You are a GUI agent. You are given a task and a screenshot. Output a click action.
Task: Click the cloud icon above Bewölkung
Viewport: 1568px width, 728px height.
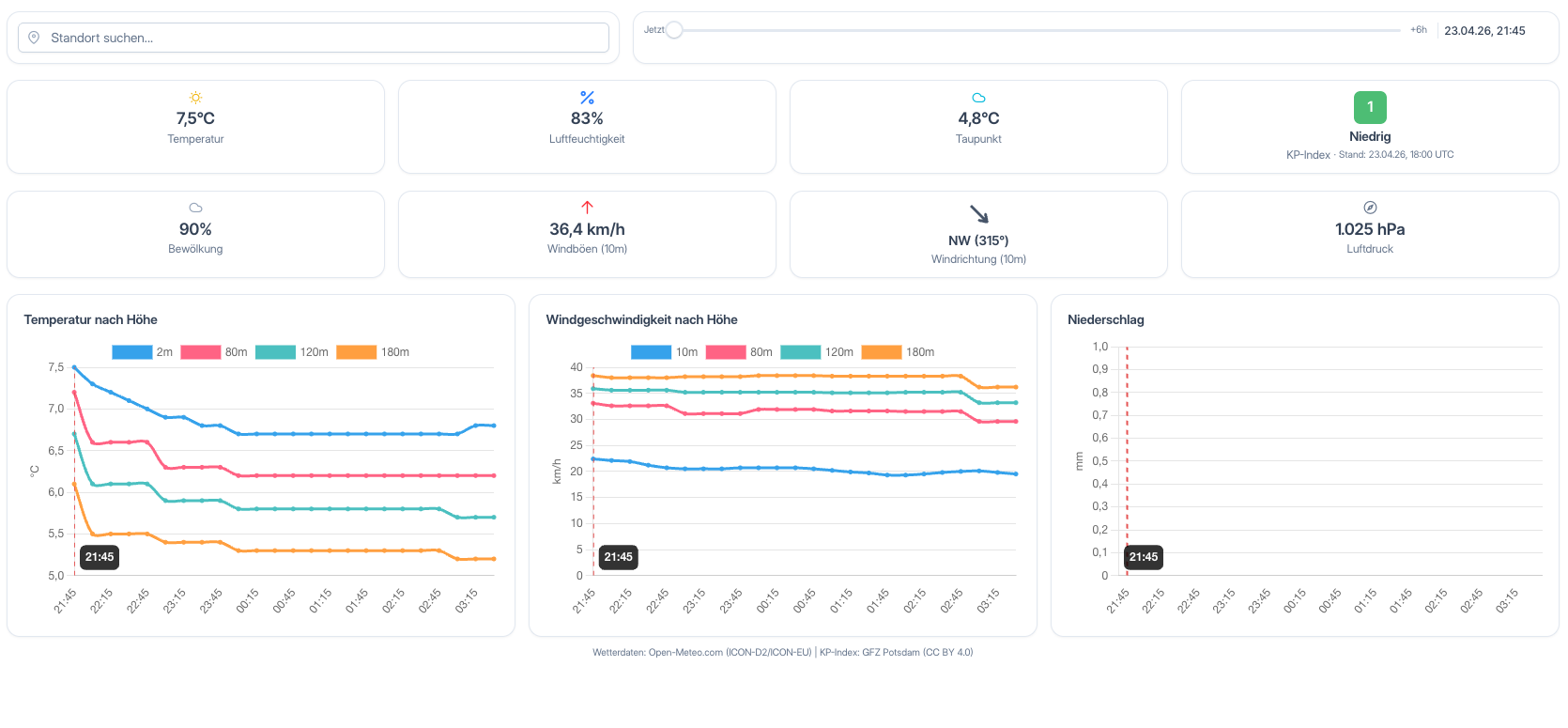tap(195, 208)
